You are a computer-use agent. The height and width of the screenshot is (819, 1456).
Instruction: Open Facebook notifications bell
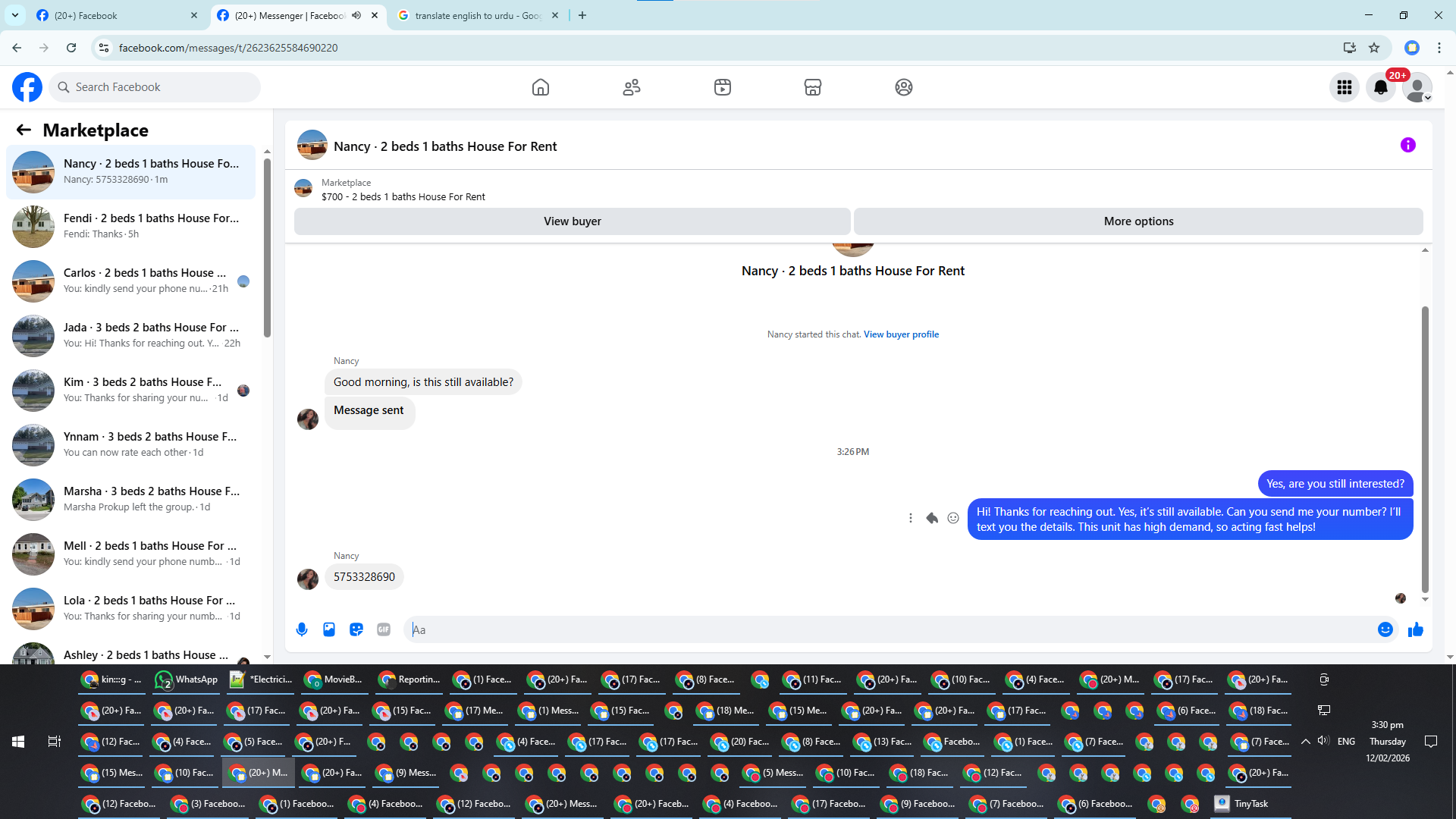click(1380, 87)
